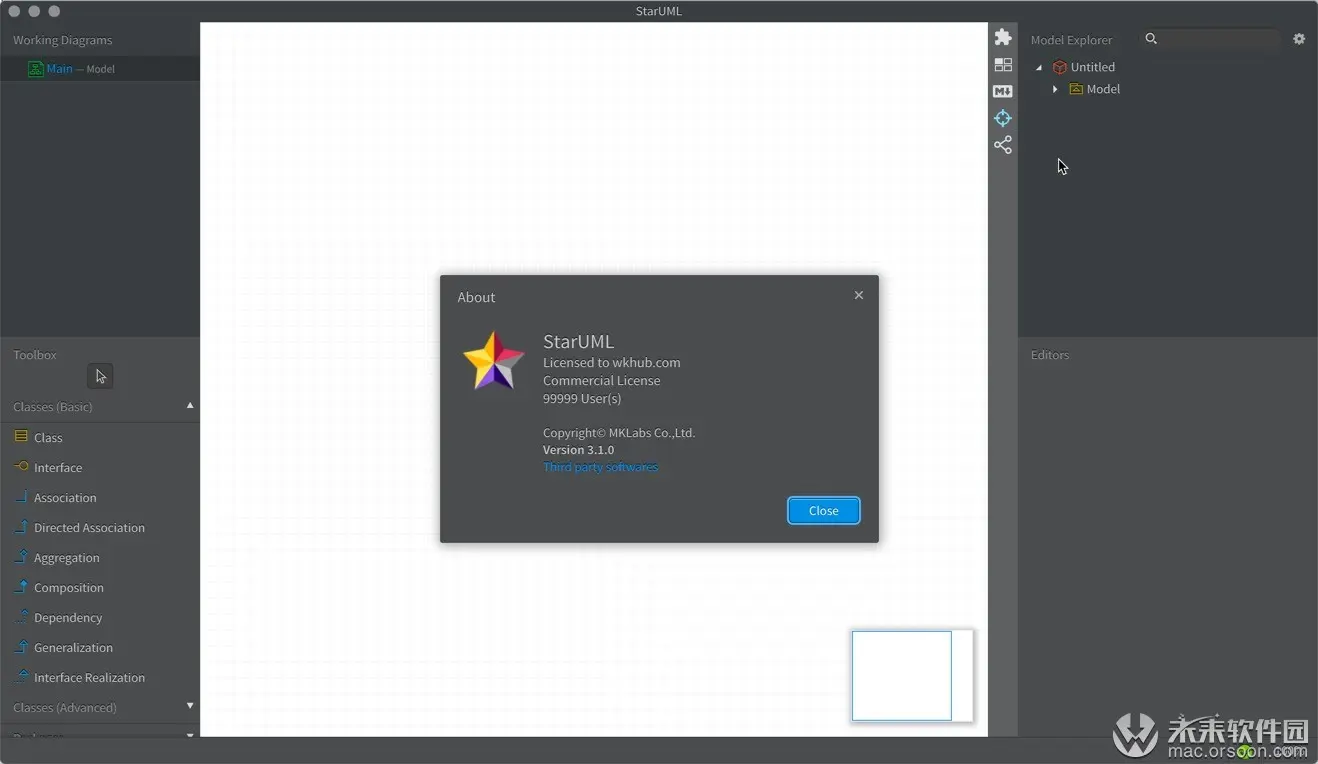The width and height of the screenshot is (1318, 764).
Task: Click the 'Toolbox' panel header
Action: [35, 355]
